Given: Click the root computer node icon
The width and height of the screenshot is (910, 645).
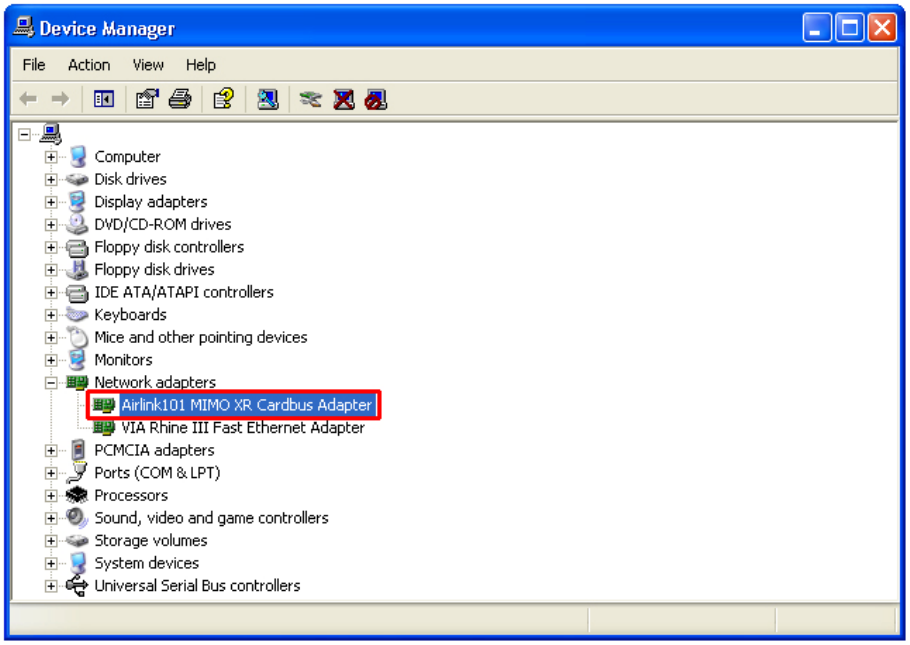Looking at the screenshot, I should point(50,134).
